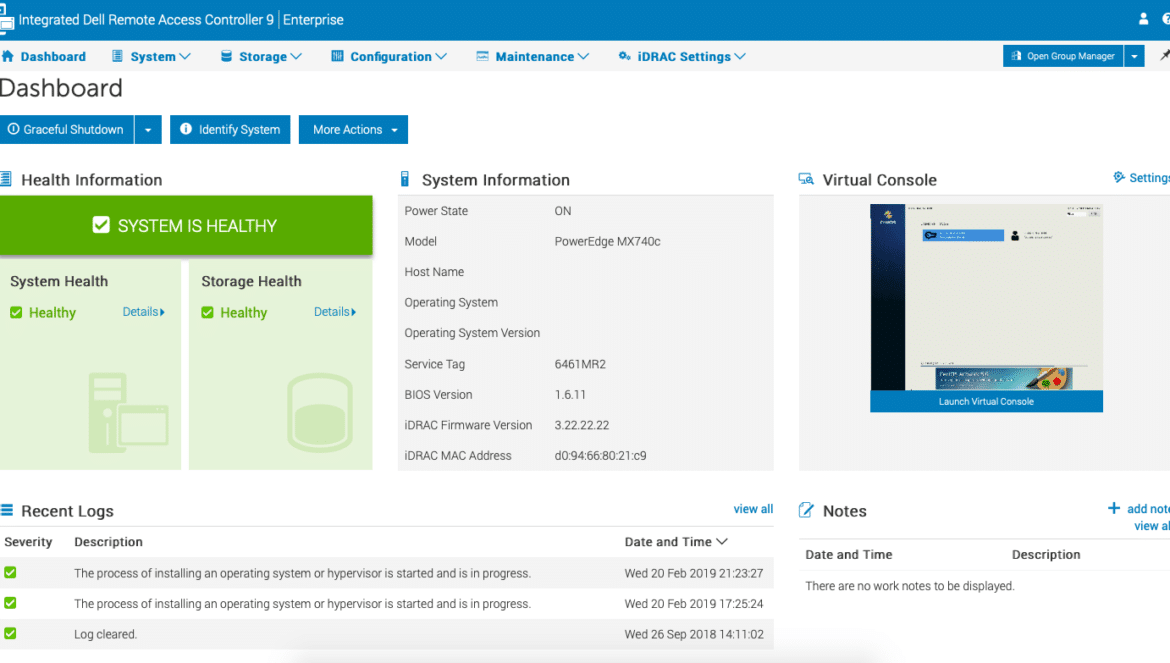Click Open Group Manager button
This screenshot has height=663, width=1170.
point(1063,56)
